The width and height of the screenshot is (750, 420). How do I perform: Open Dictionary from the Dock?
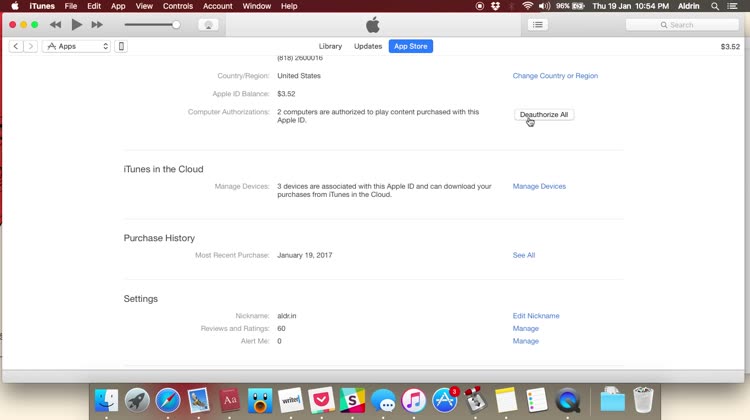point(229,400)
